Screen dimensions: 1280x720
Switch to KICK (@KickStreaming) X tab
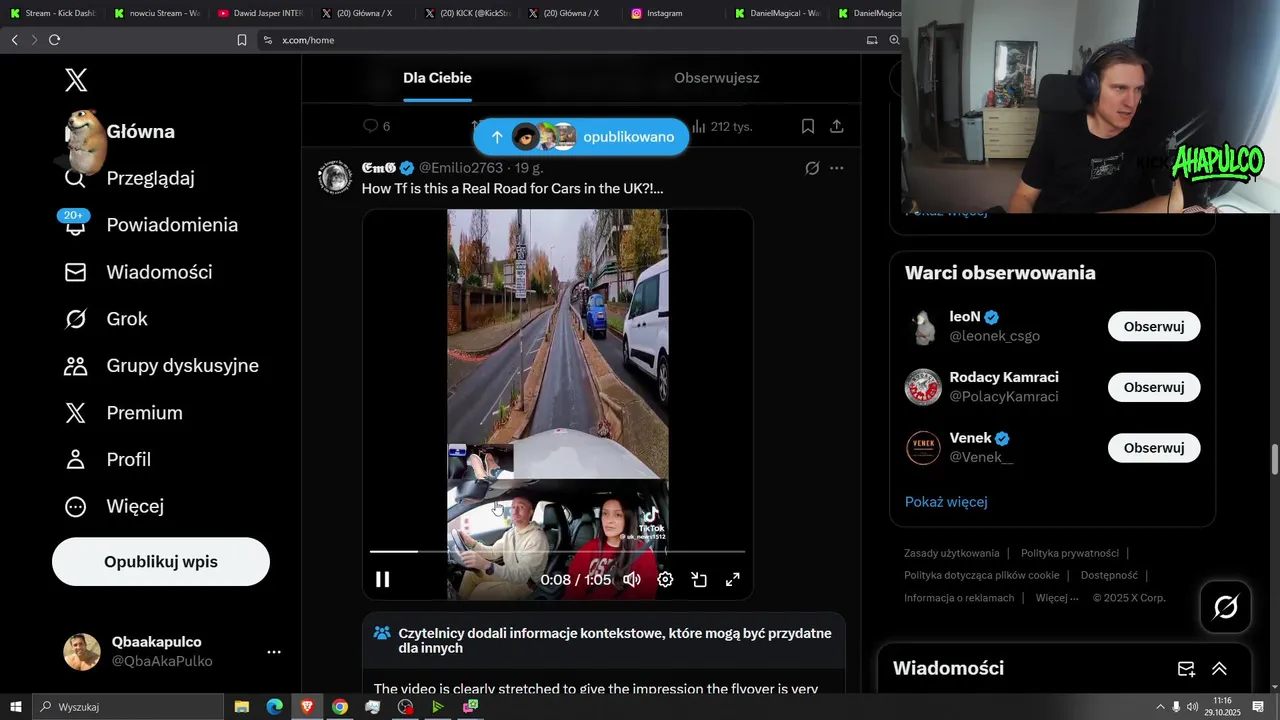tap(467, 13)
